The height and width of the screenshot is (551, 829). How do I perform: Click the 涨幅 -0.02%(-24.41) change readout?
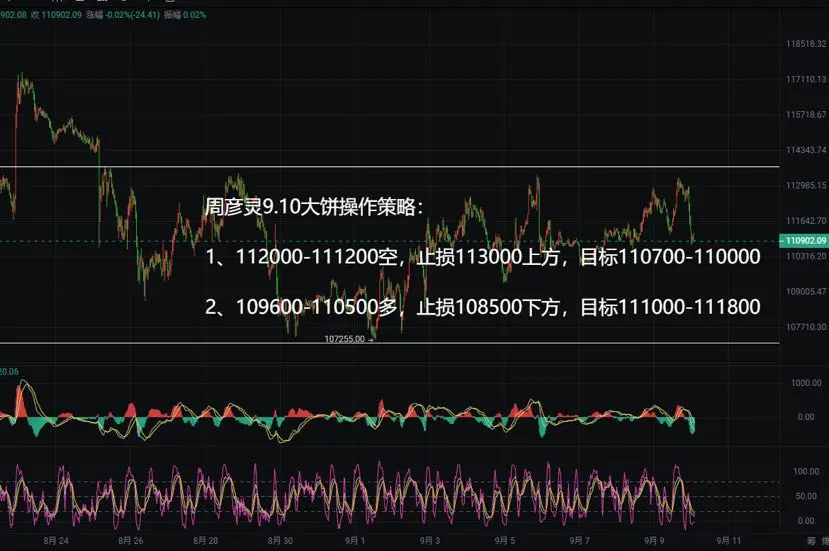pos(123,15)
